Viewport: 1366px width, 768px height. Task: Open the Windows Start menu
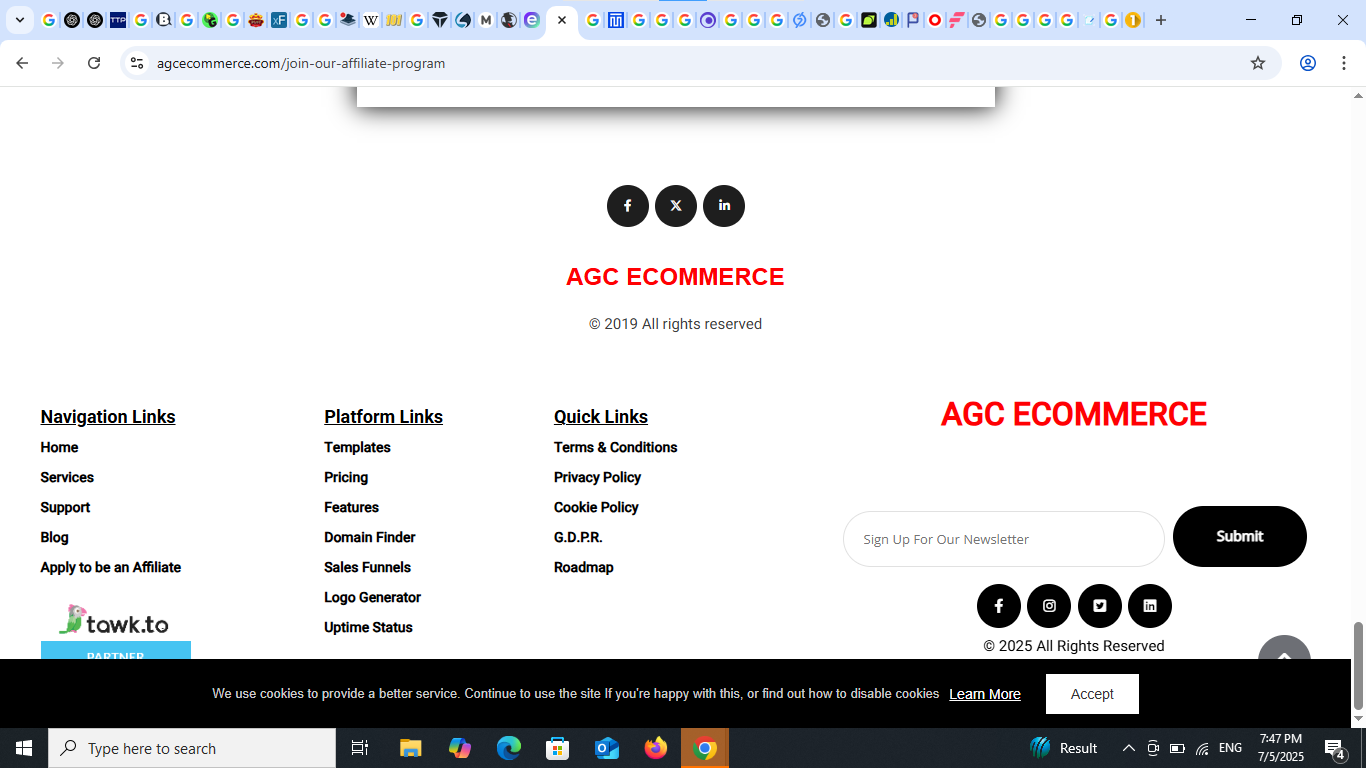[24, 748]
